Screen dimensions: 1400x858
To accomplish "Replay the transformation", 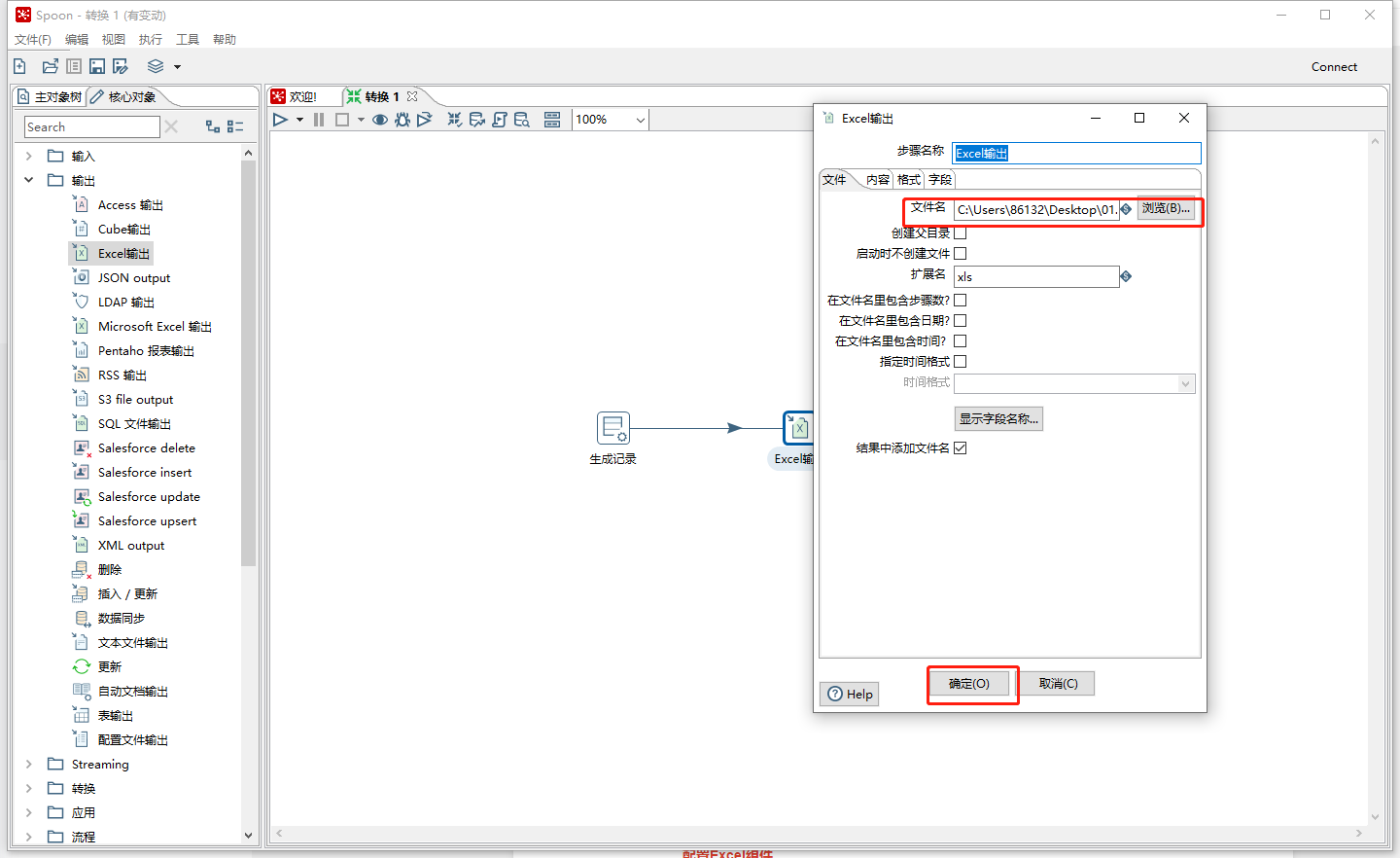I will coord(425,119).
